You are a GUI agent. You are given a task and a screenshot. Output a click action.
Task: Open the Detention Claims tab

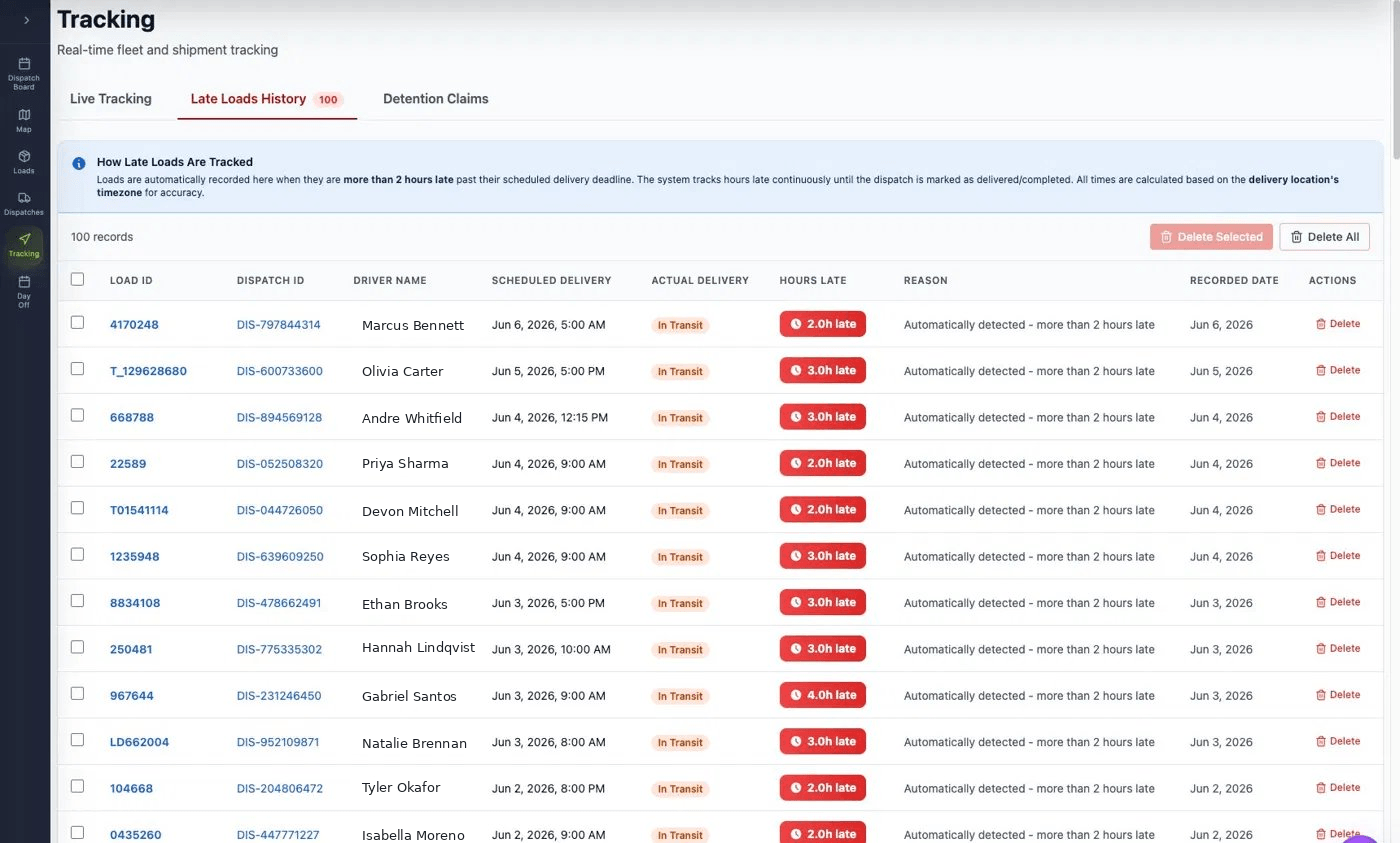(x=436, y=99)
